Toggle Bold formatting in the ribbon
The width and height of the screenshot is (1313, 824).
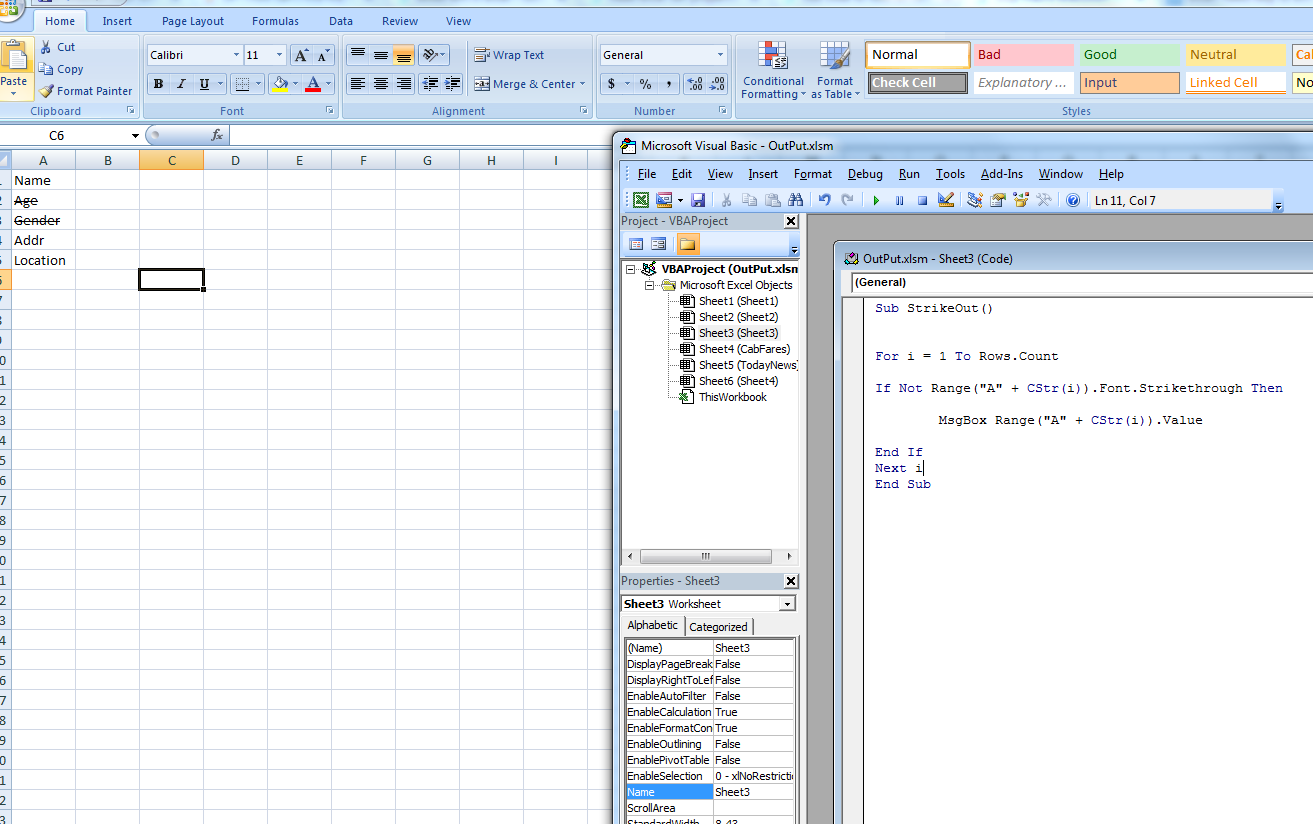pos(158,84)
